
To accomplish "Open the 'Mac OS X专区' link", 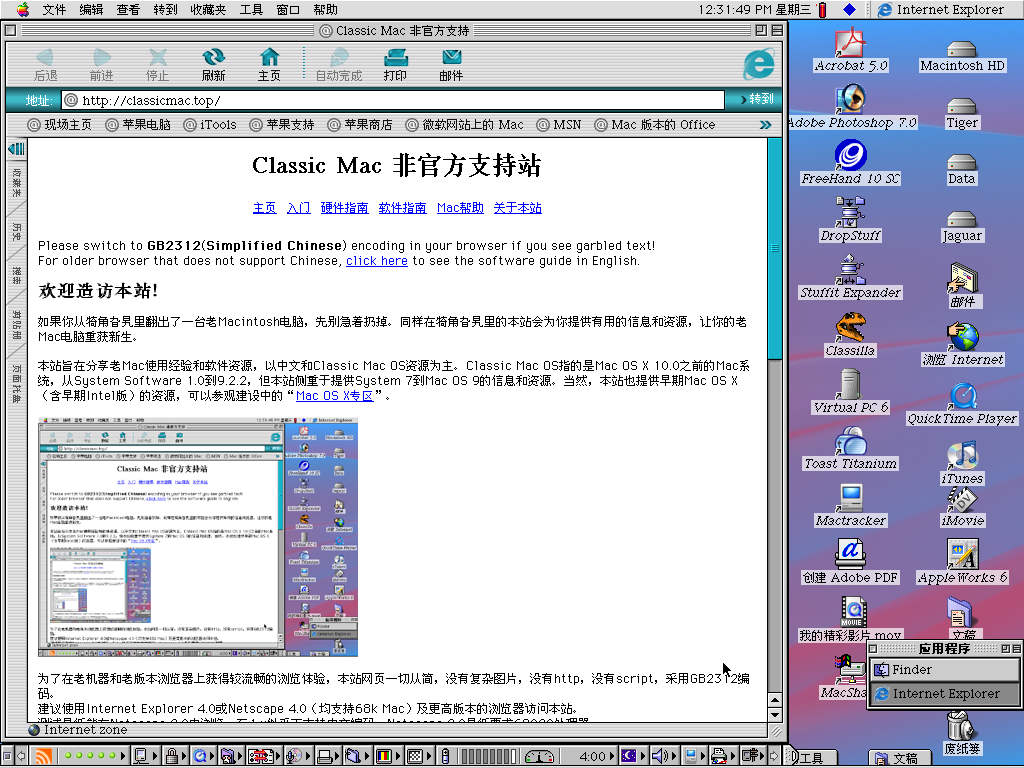I will [334, 396].
